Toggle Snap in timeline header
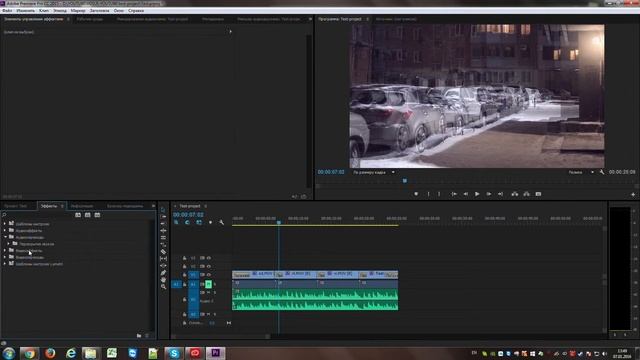Screen dimensions: 640x360 tap(187, 222)
